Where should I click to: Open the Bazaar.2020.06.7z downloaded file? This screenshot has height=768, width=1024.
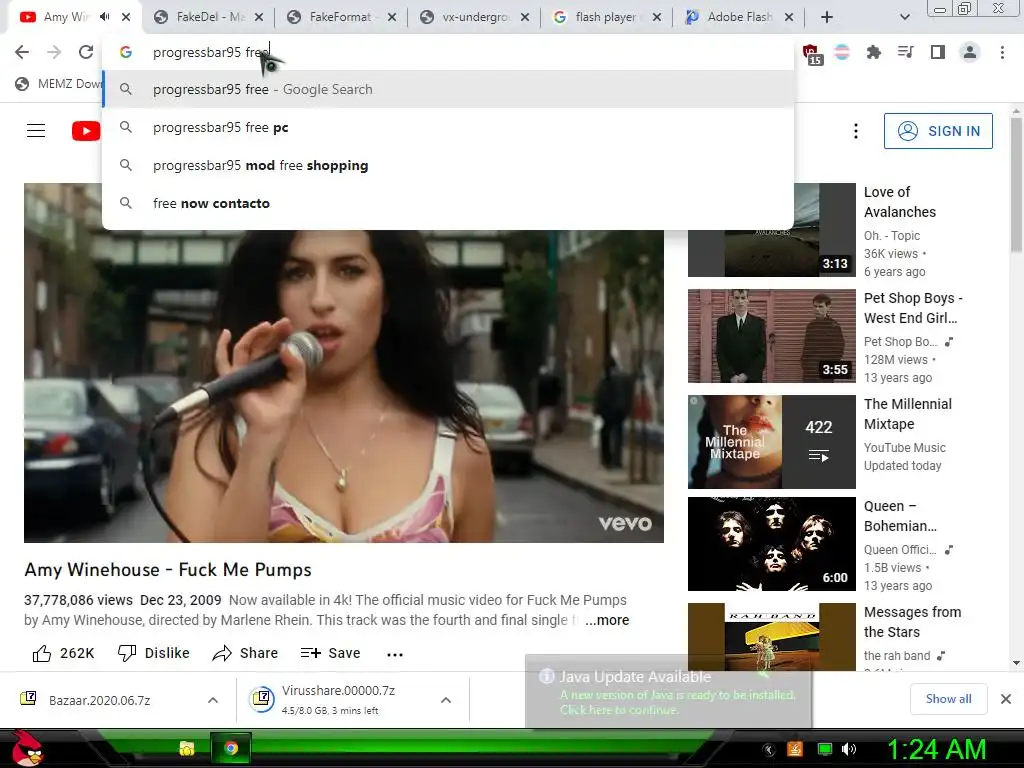pyautogui.click(x=99, y=700)
